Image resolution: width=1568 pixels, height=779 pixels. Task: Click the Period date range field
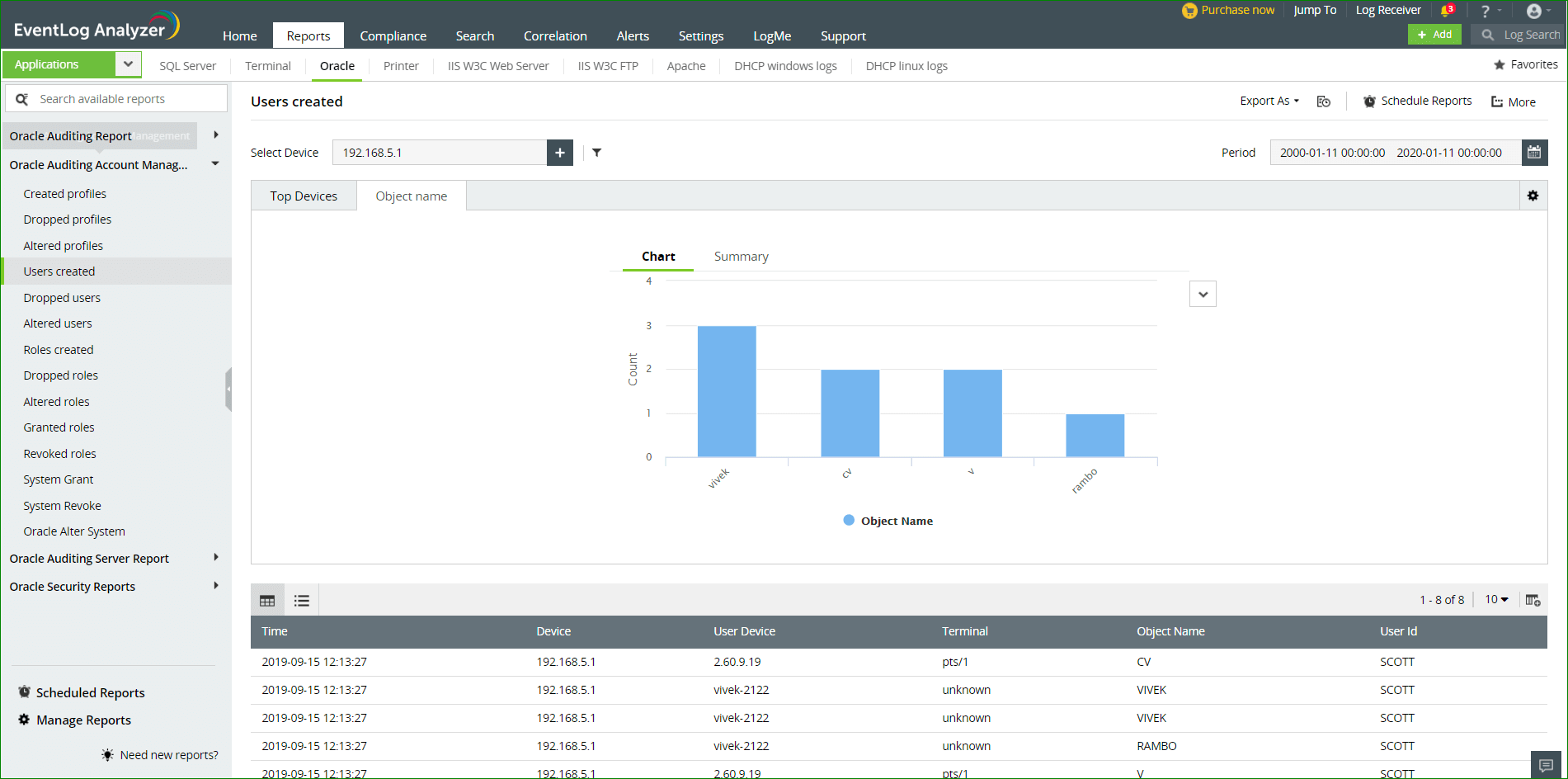pyautogui.click(x=1396, y=153)
